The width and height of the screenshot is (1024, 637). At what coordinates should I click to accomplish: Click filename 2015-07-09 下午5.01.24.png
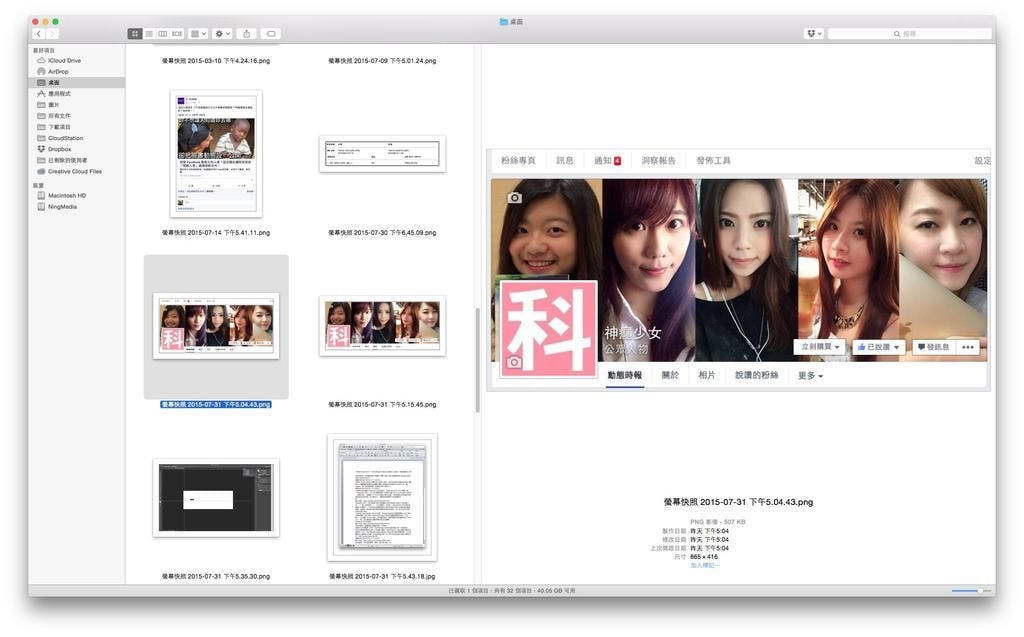coord(382,61)
